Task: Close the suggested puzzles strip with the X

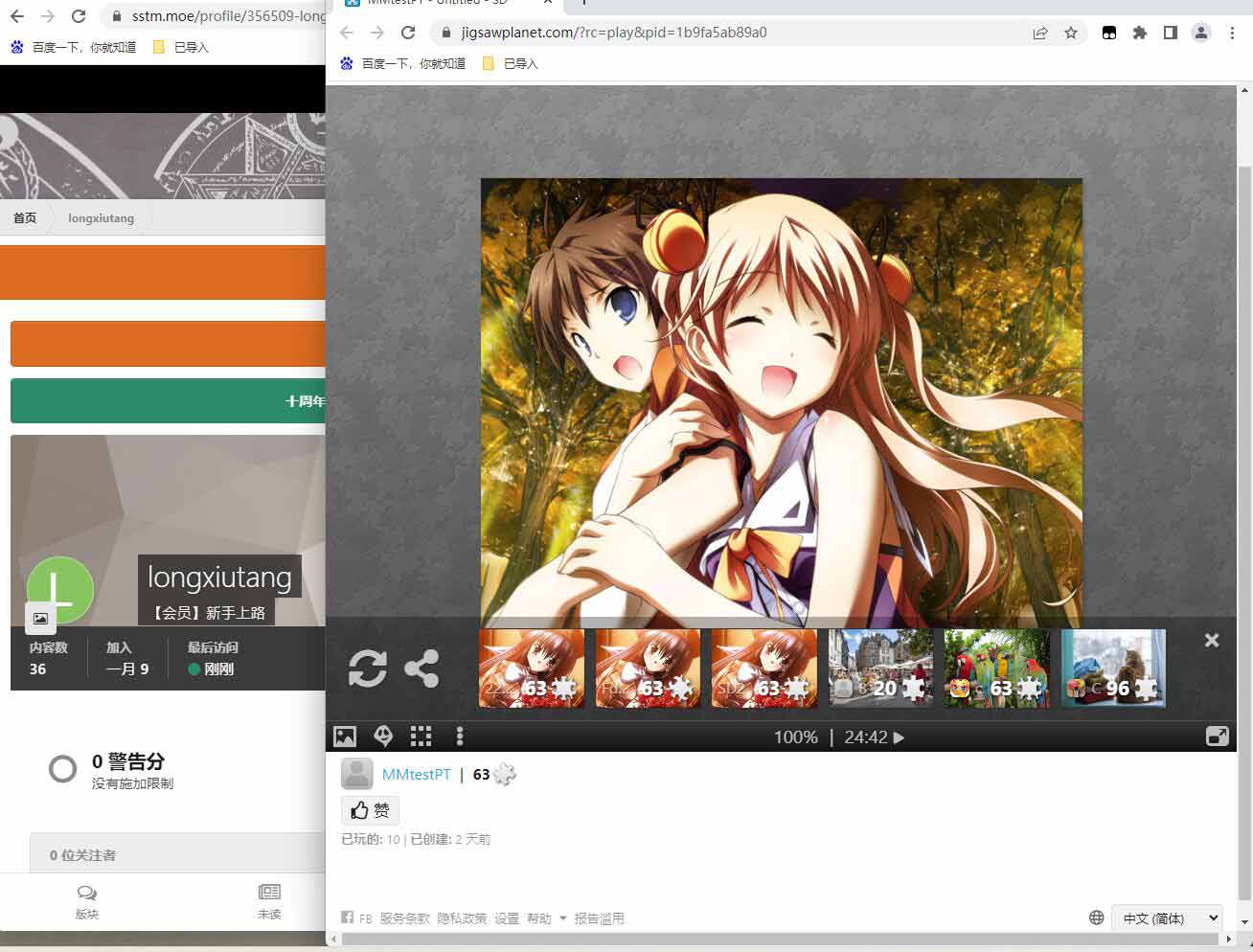Action: (1212, 640)
